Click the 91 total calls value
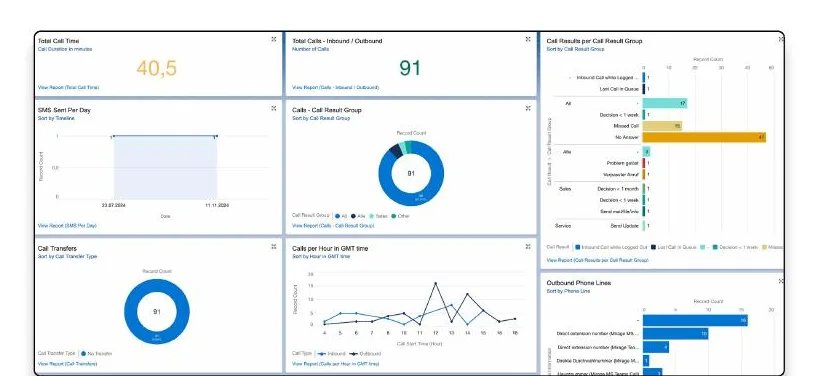This screenshot has height=376, width=817. [x=410, y=68]
